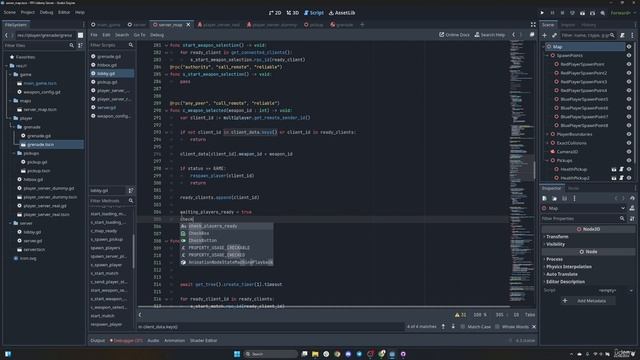Switch to the 2D workspace

click(x=275, y=13)
